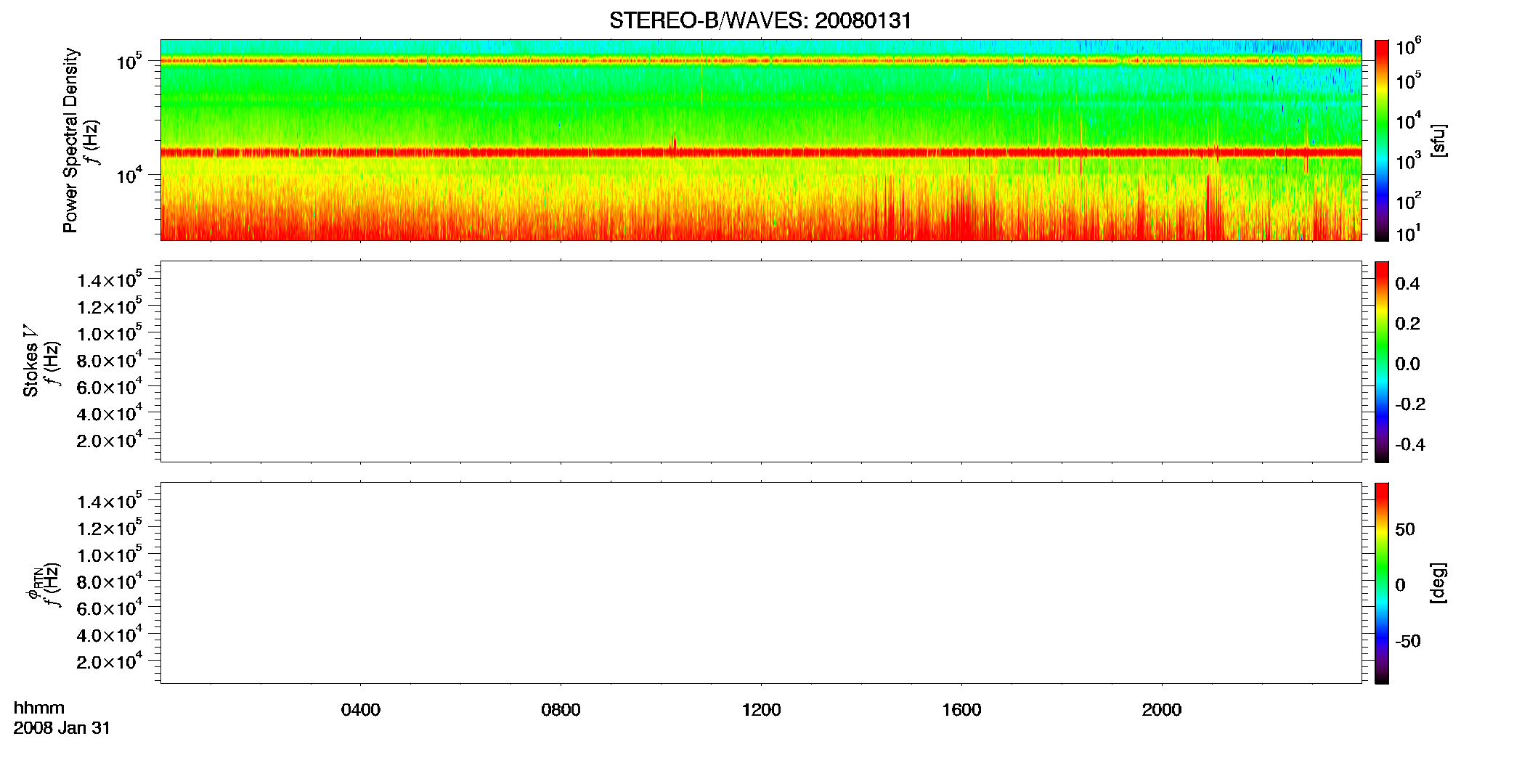Click the Stokes V axis label
1522x784 pixels.
(31, 361)
